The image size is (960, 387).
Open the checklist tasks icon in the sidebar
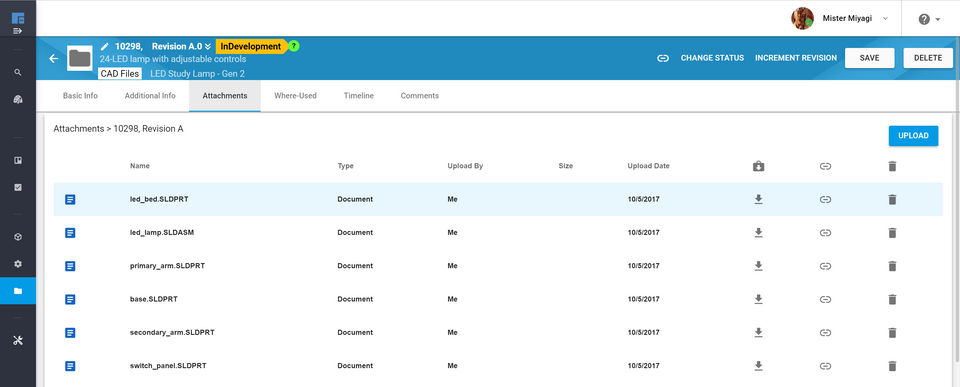click(x=18, y=187)
